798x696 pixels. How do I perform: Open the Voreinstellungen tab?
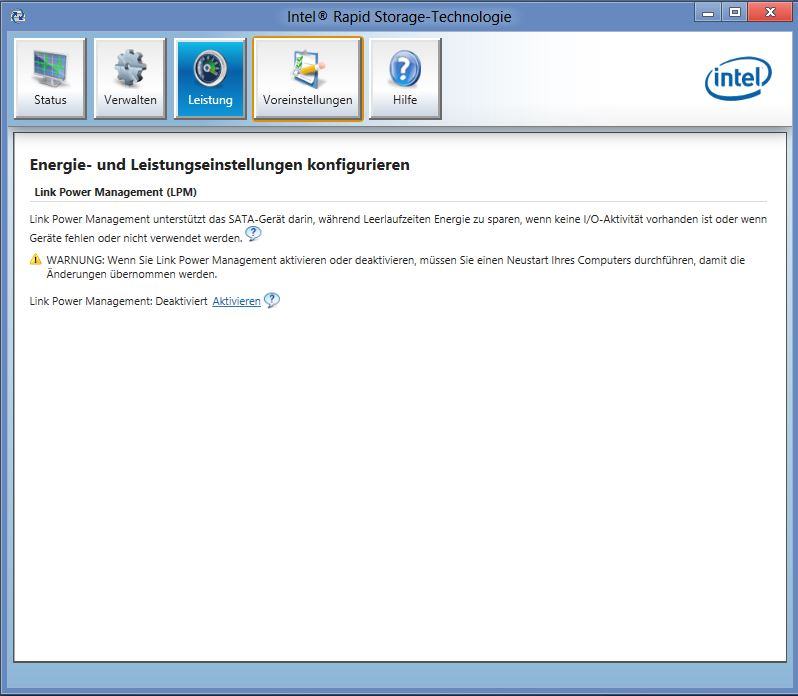point(308,78)
